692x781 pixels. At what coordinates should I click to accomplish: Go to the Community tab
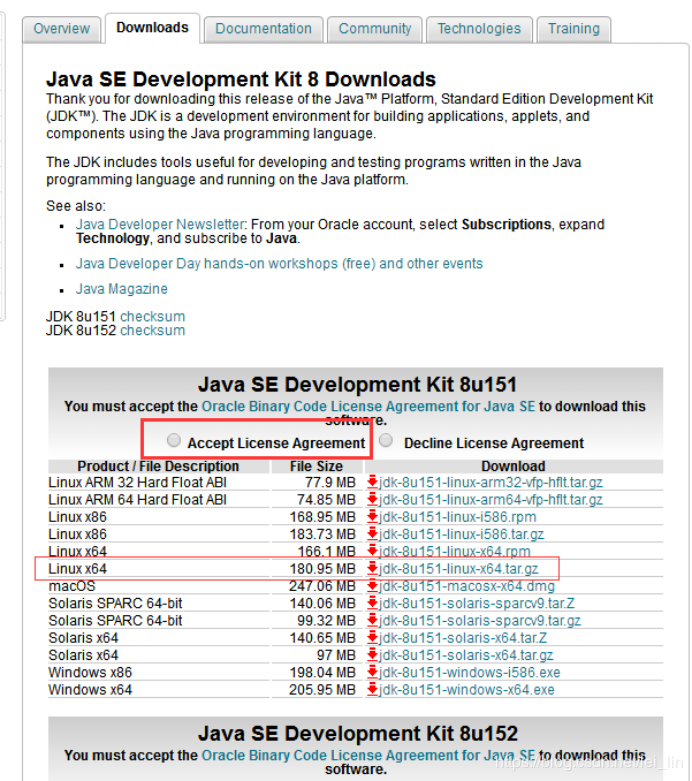point(375,29)
